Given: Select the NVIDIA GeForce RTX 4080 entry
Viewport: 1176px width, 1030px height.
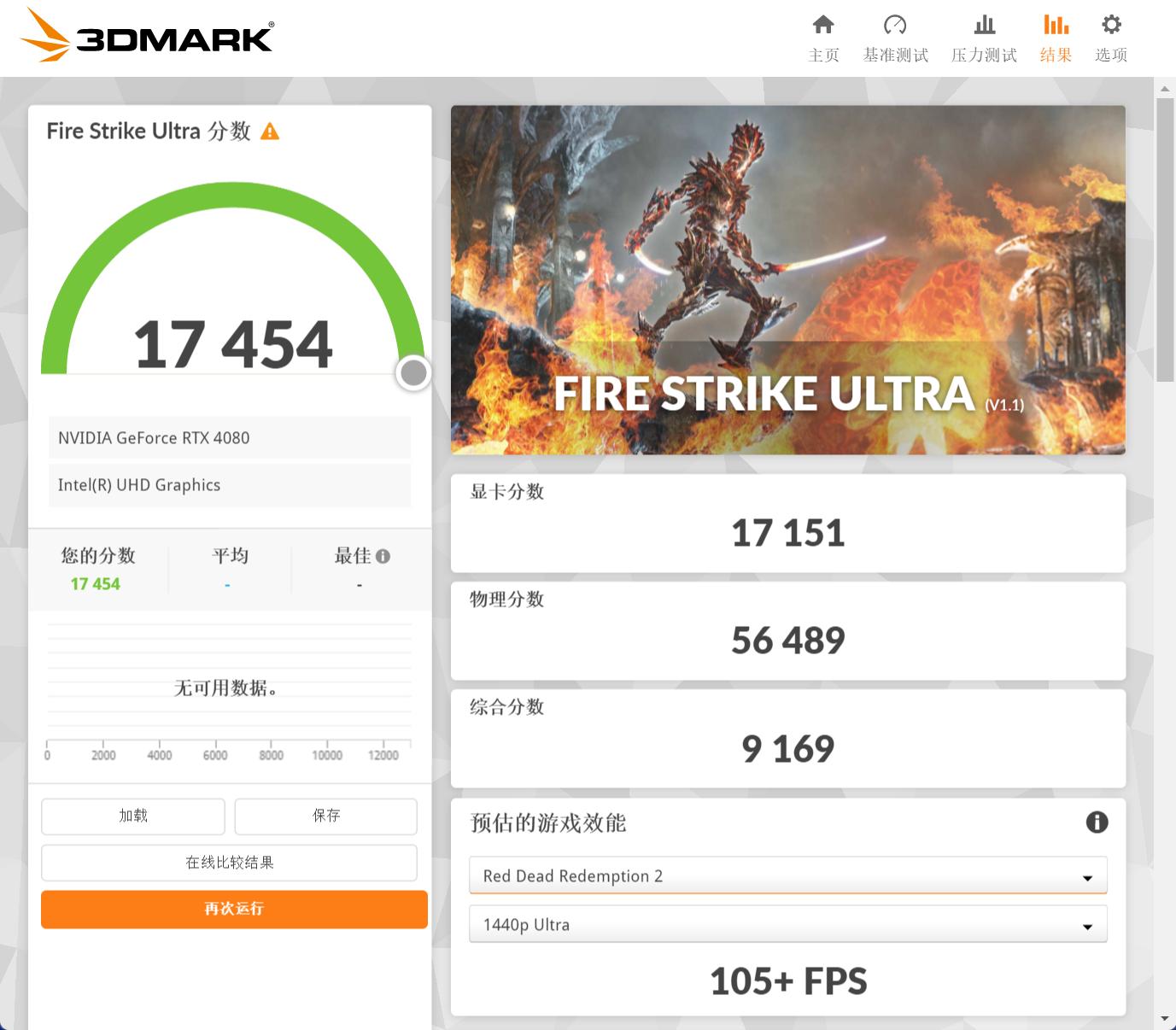Looking at the screenshot, I should pos(230,437).
